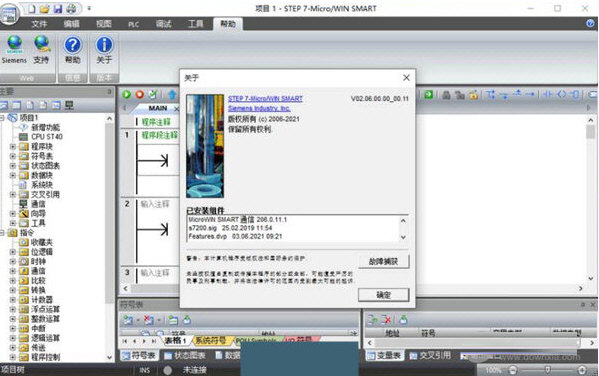The image size is (599, 376).
Task: Expand the 状态图表 tree node
Action: (13, 165)
